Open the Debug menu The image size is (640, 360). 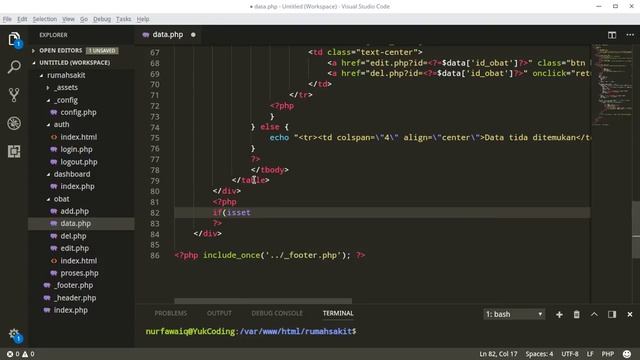pyautogui.click(x=102, y=19)
